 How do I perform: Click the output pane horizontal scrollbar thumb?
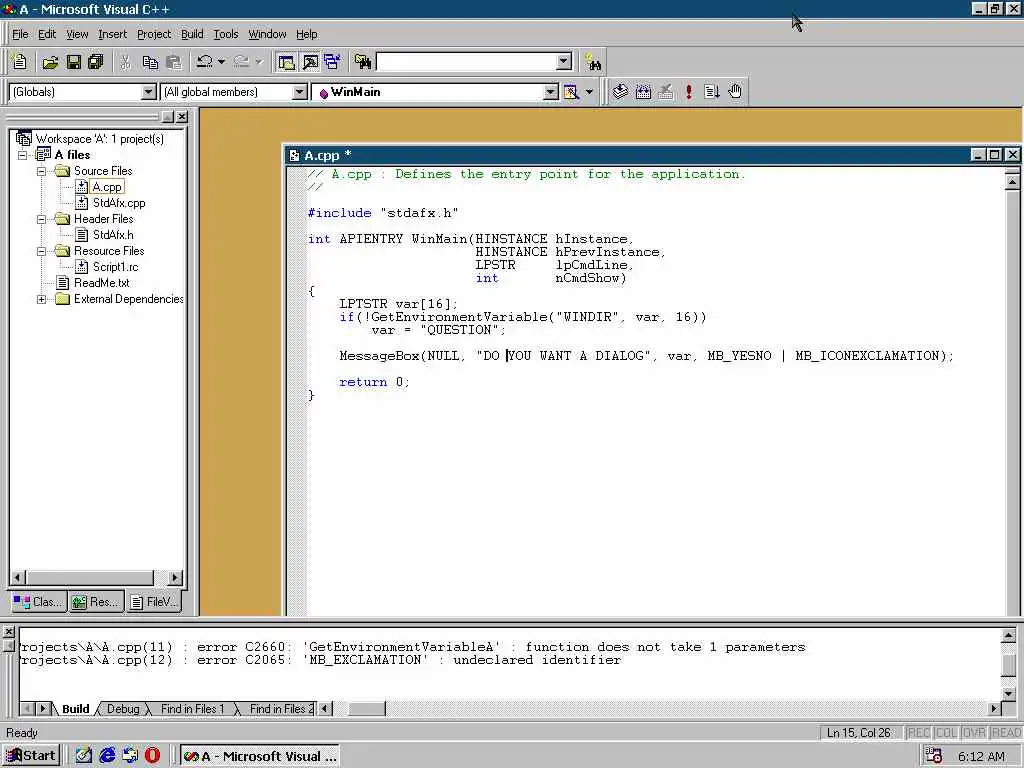[x=366, y=709]
